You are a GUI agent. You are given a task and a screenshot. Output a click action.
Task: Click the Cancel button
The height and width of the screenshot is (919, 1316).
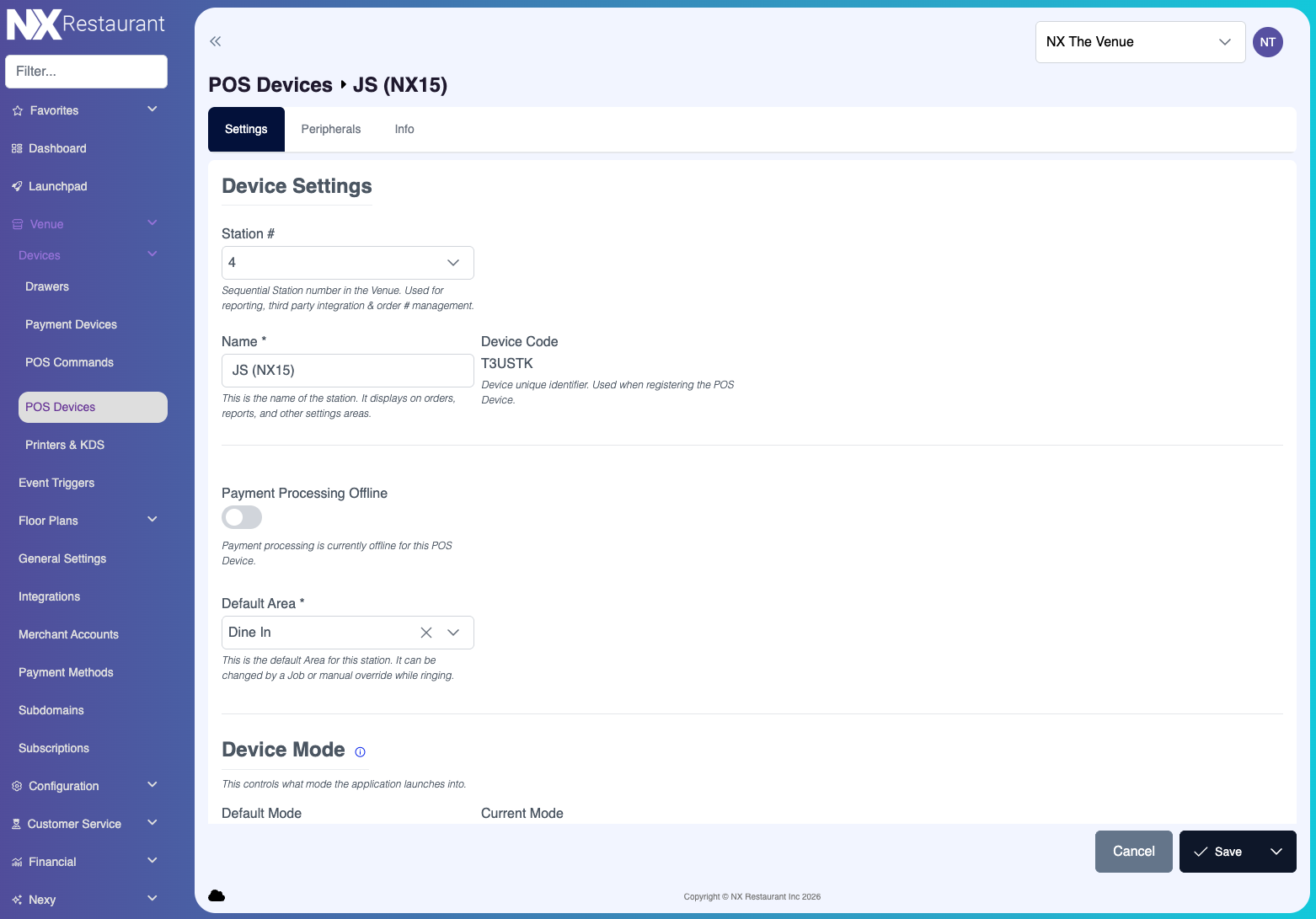(1133, 851)
